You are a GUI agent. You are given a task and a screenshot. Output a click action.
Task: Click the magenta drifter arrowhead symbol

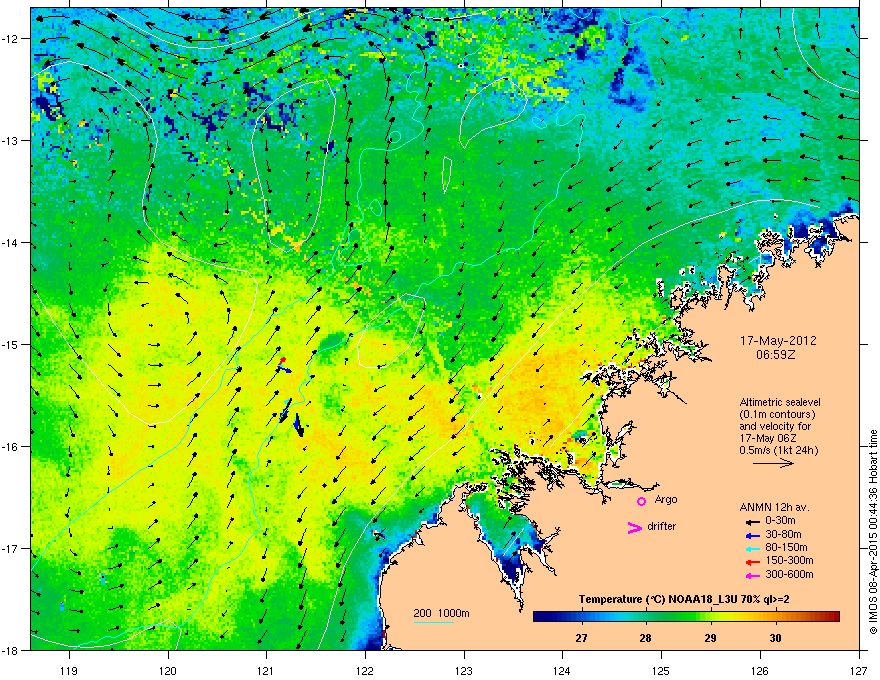click(634, 527)
